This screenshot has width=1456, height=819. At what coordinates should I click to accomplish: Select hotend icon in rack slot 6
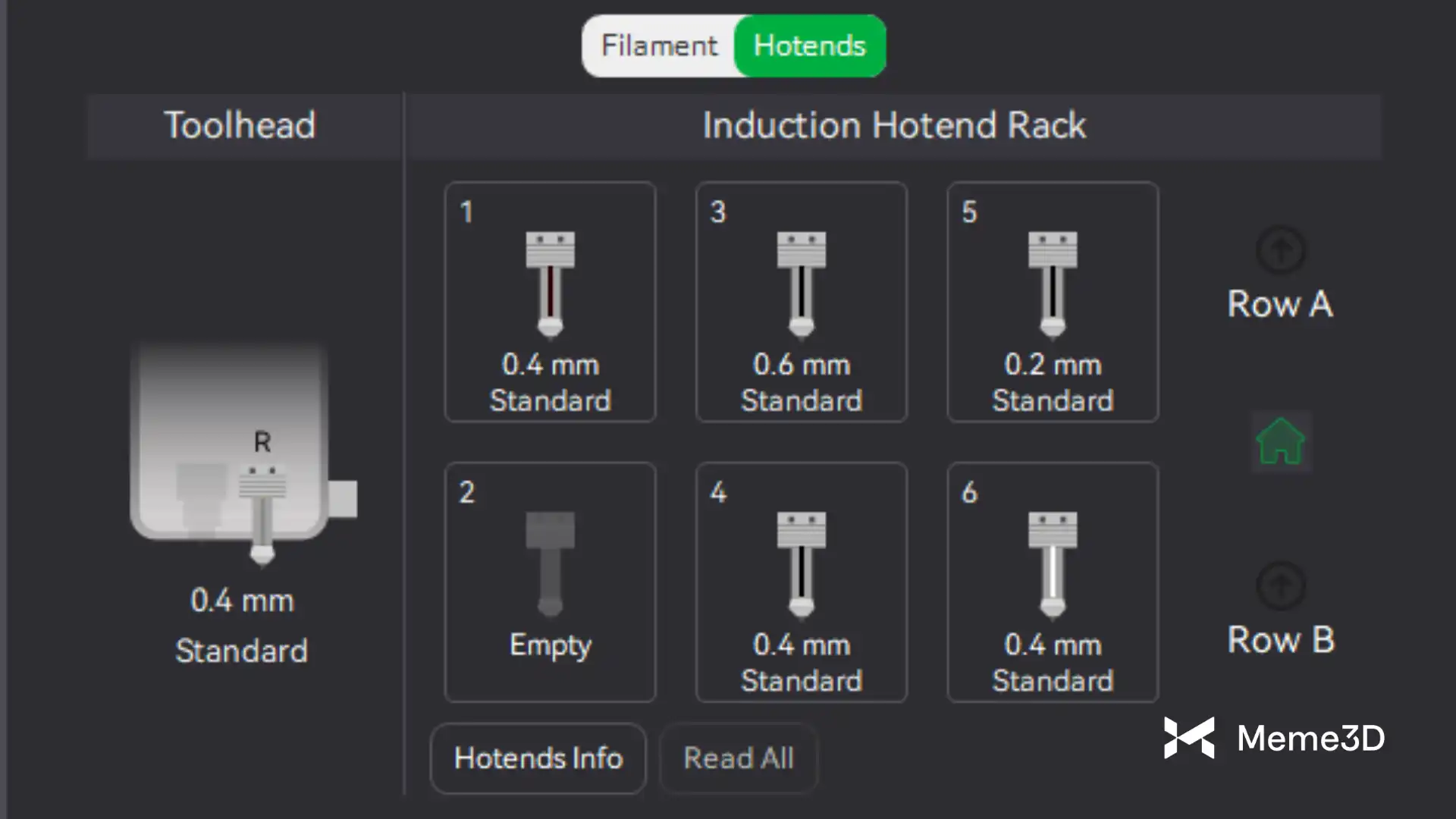(1052, 564)
